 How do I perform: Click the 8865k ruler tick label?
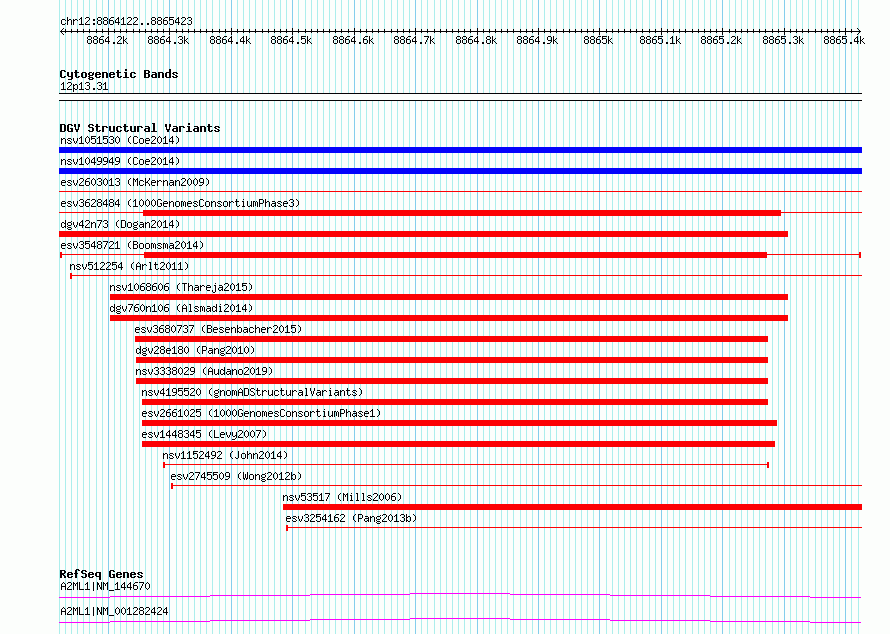[x=598, y=40]
